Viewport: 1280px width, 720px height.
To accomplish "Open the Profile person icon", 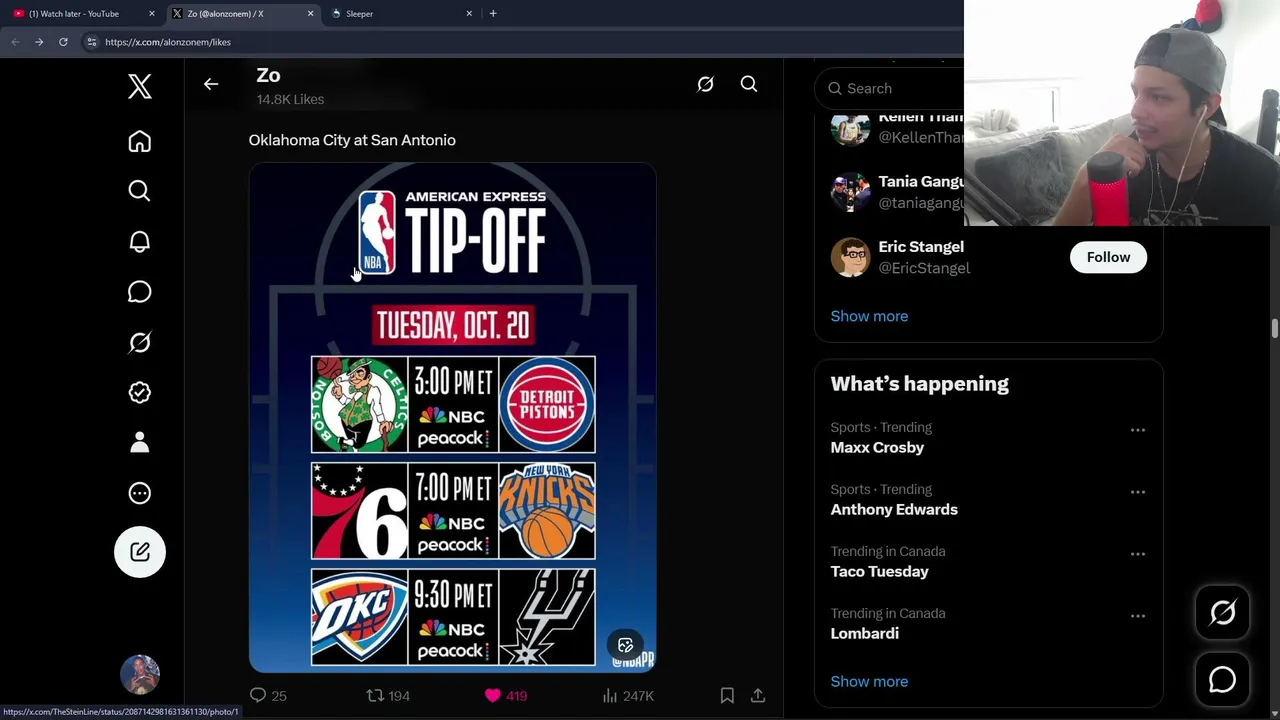I will click(140, 442).
